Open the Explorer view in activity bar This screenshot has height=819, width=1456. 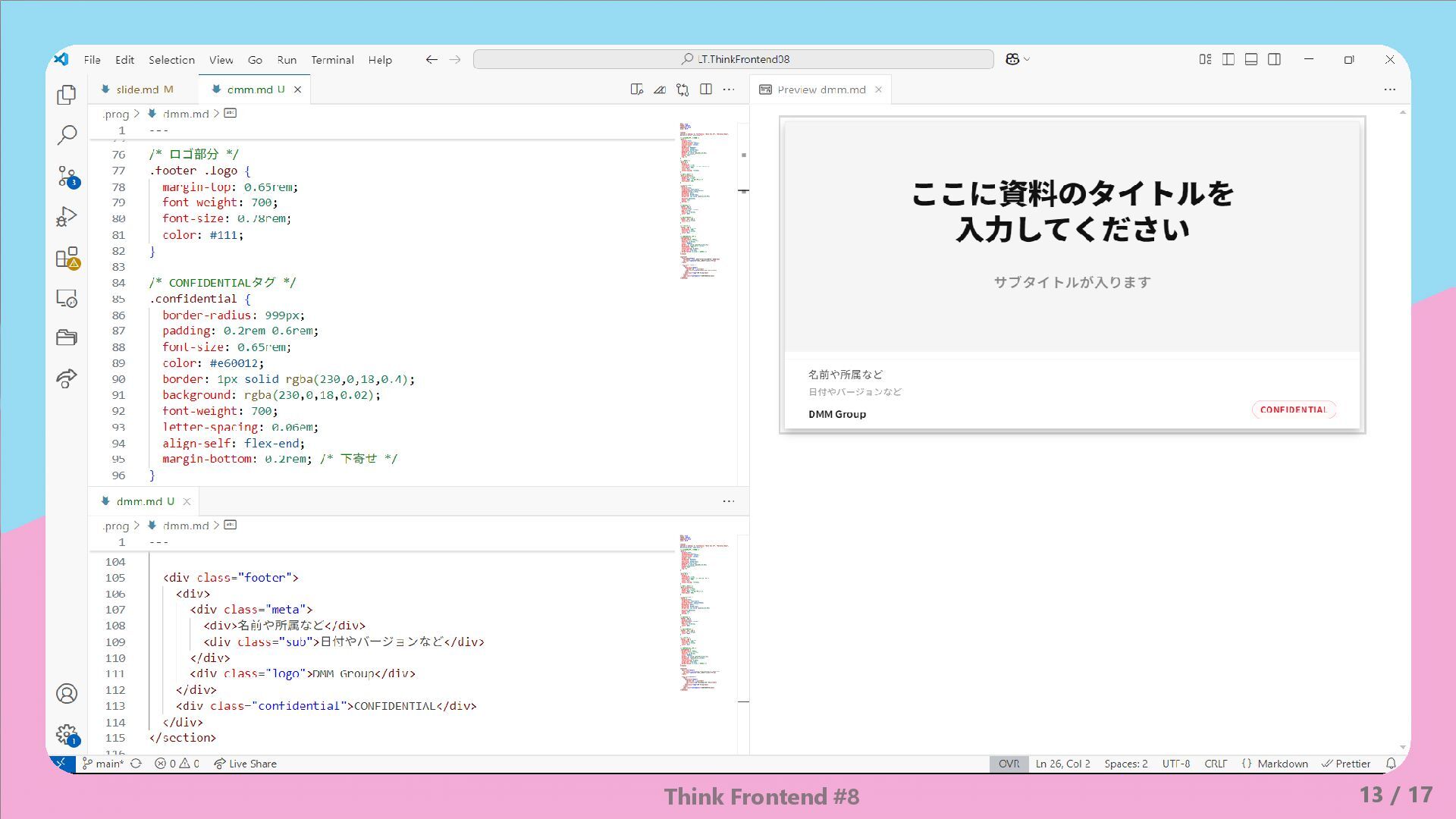[67, 95]
